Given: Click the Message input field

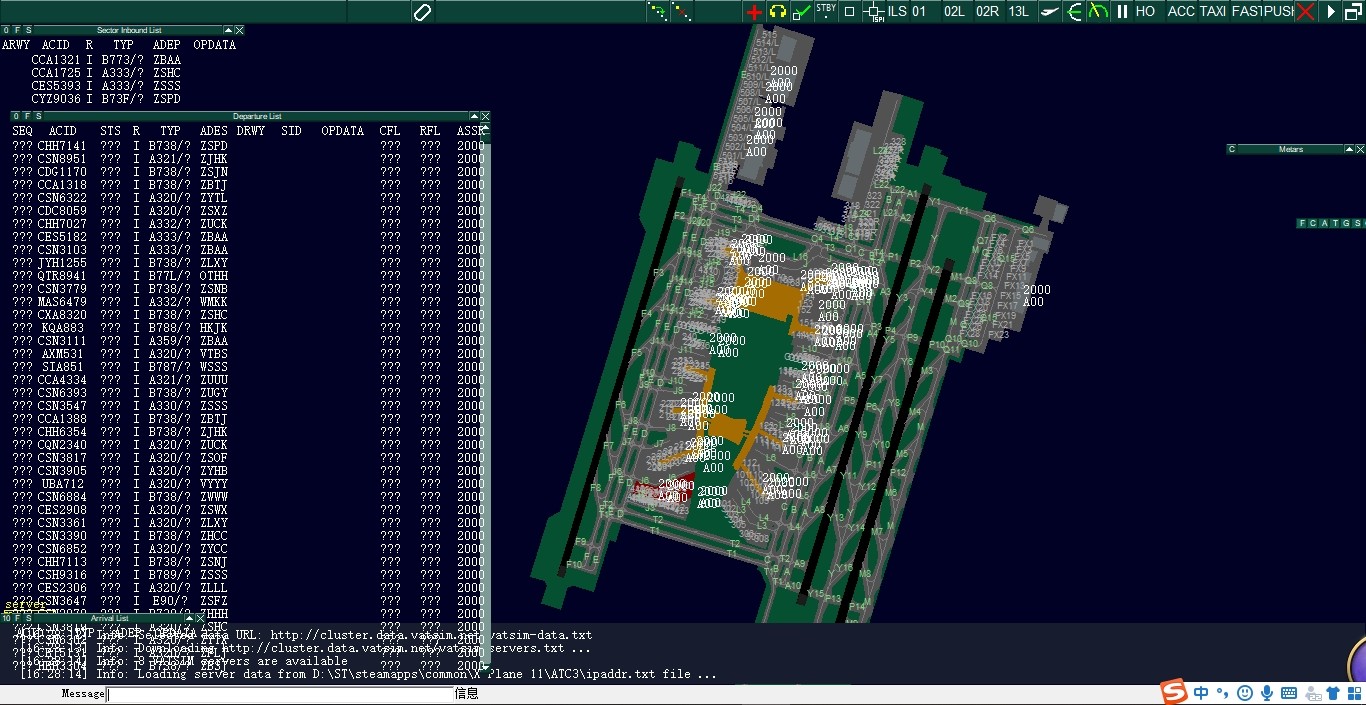Looking at the screenshot, I should click(x=280, y=693).
